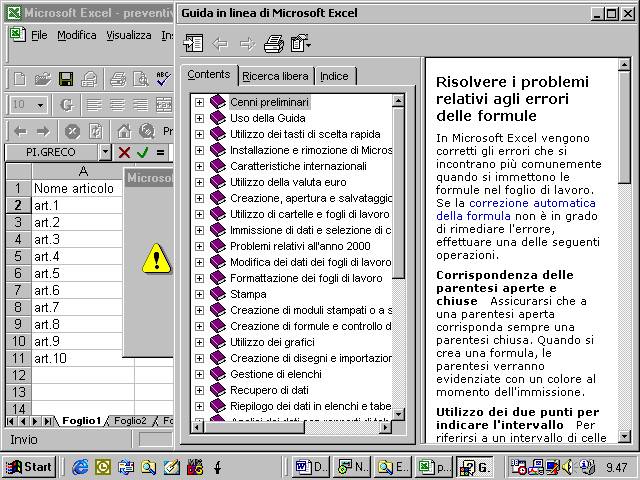Open the PI.GRECO function name dropdown

click(105, 152)
